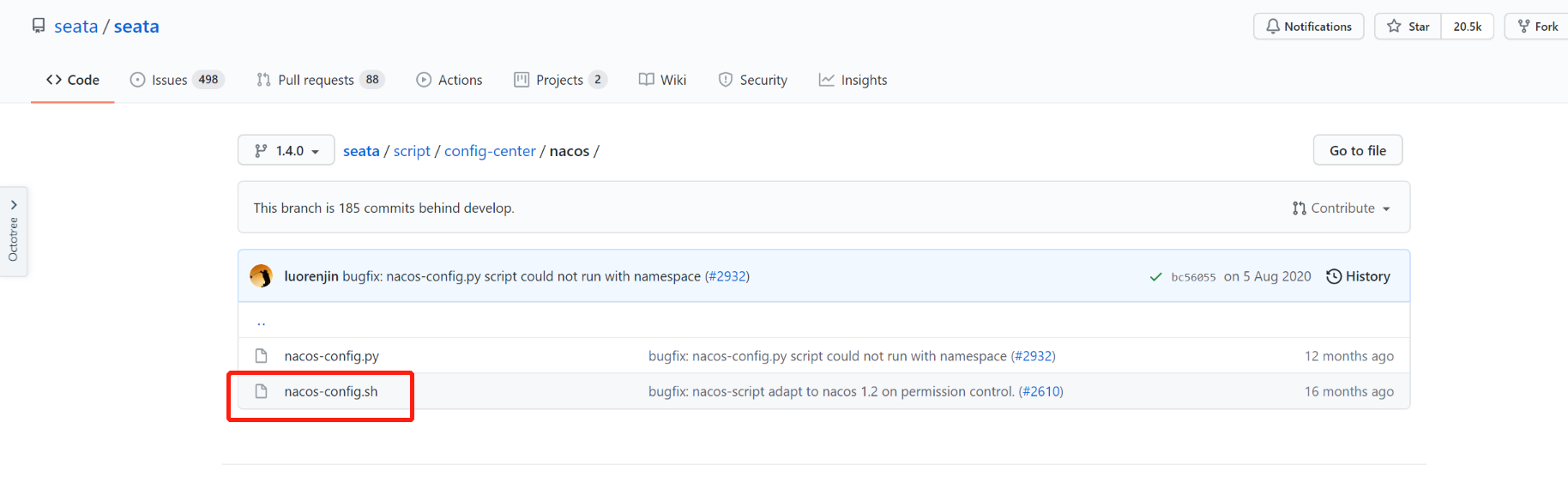Screen dimensions: 1568x477
Task: Click the 'on 5 Aug 2020' commit date
Action: 1268,276
